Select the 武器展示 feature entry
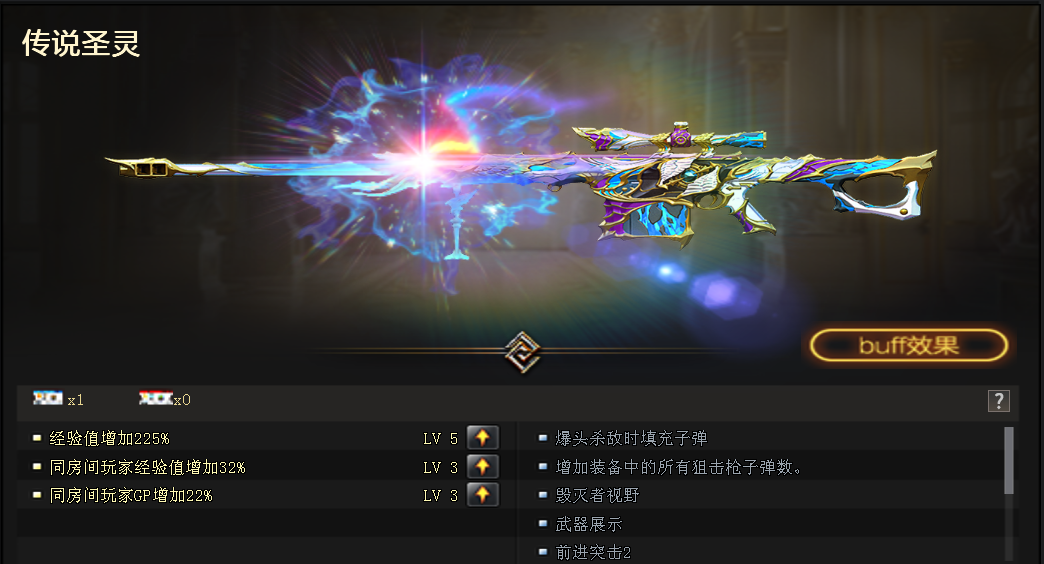This screenshot has height=564, width=1044. click(x=589, y=524)
